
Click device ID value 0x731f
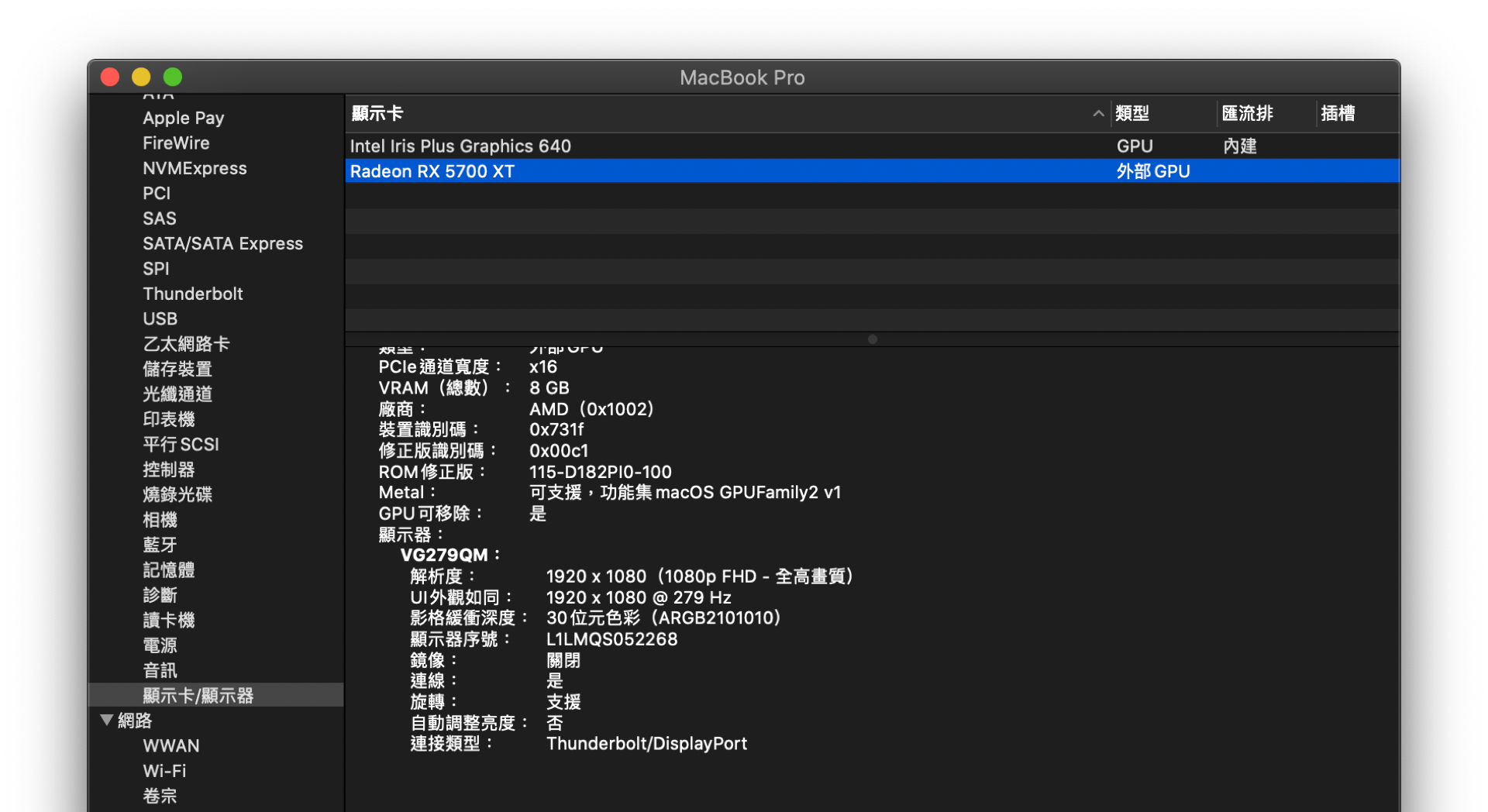point(556,429)
